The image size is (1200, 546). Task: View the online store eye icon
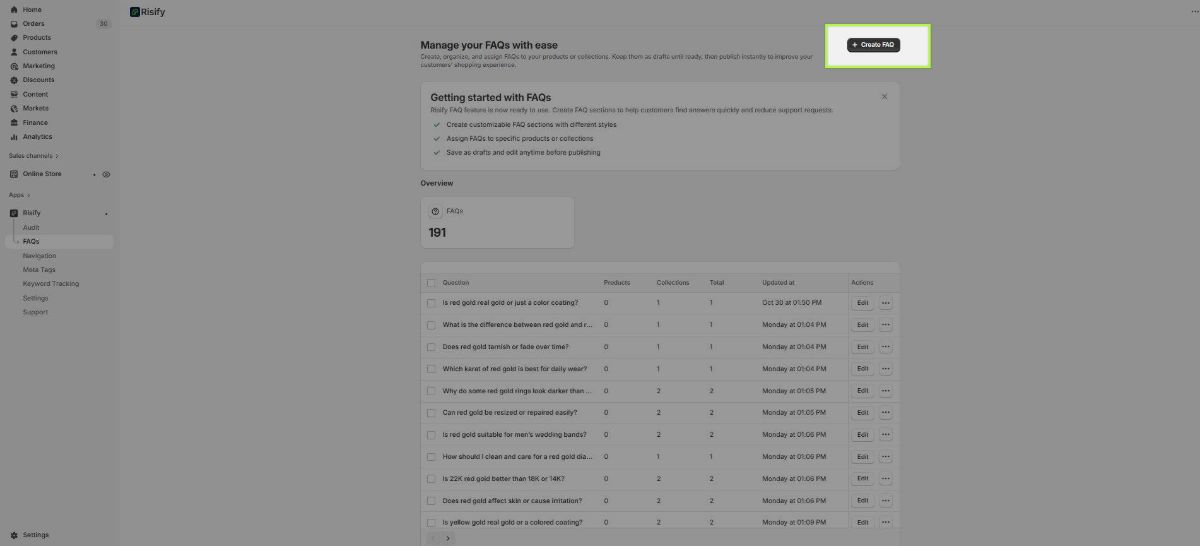pos(106,174)
